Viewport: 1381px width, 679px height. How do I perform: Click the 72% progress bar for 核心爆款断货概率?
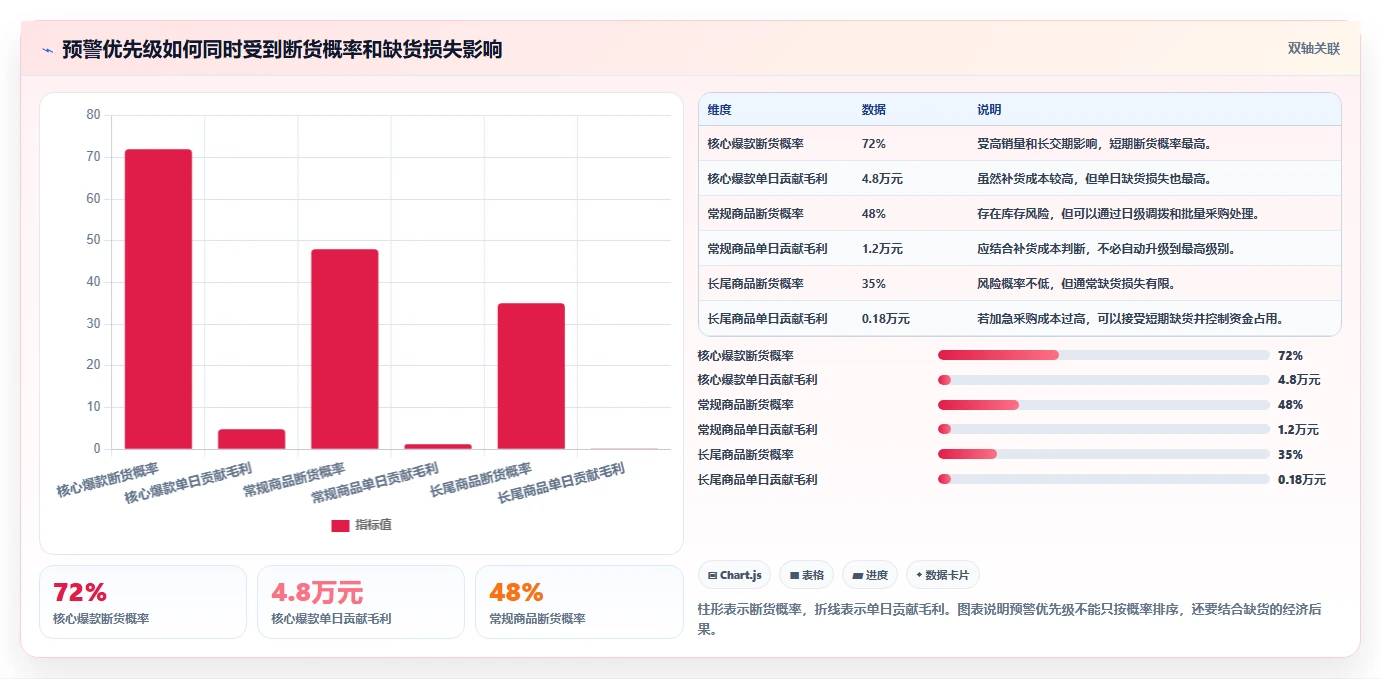click(x=1104, y=355)
